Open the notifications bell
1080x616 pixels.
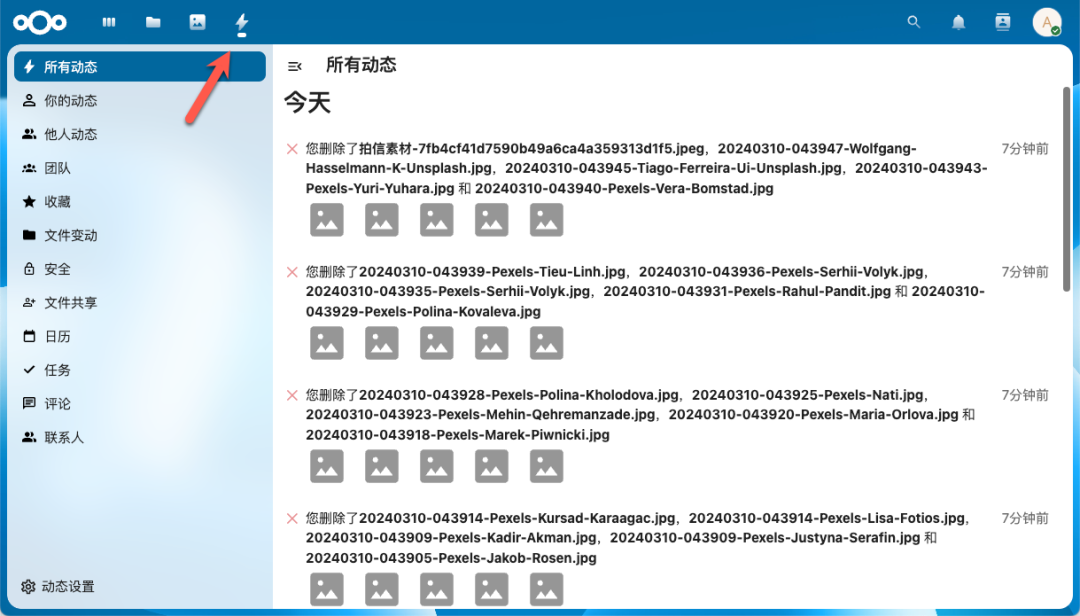click(957, 21)
